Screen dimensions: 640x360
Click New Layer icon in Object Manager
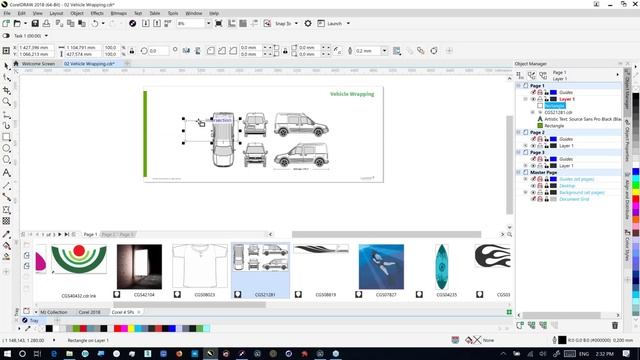(520, 325)
